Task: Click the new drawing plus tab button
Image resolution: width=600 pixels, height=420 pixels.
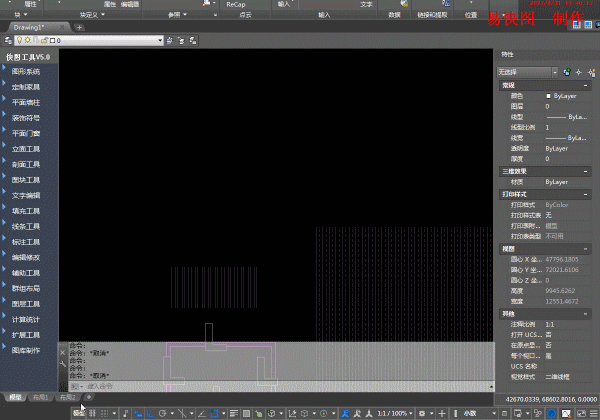Action: click(79, 27)
